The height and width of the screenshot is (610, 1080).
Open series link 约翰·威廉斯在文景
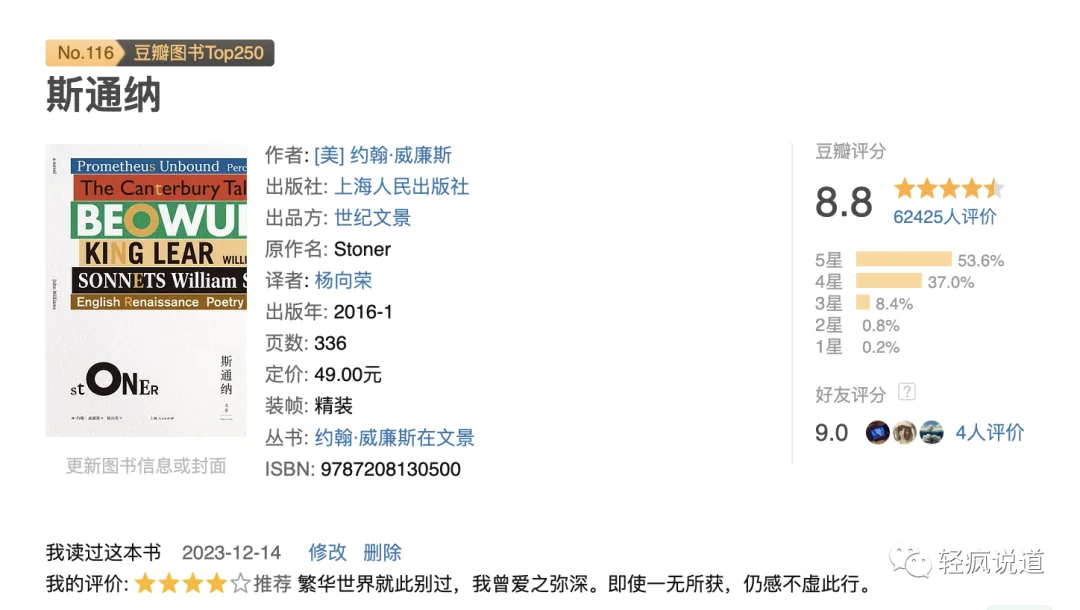pyautogui.click(x=395, y=438)
